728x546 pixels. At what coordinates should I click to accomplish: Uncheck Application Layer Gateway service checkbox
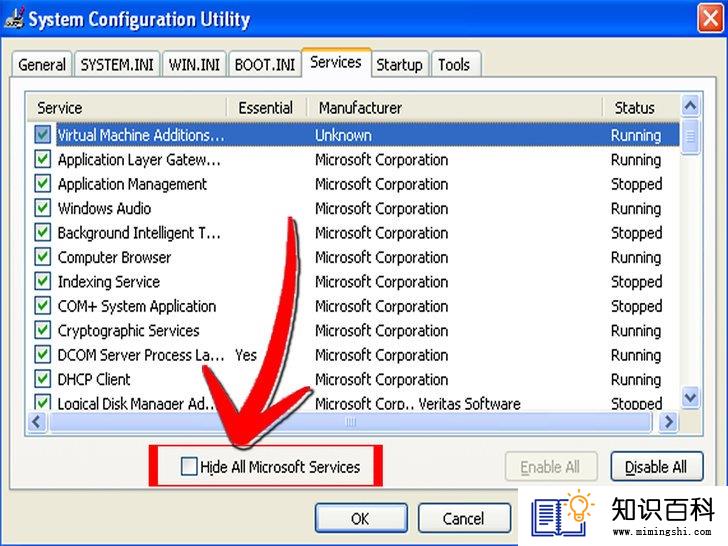(43, 159)
